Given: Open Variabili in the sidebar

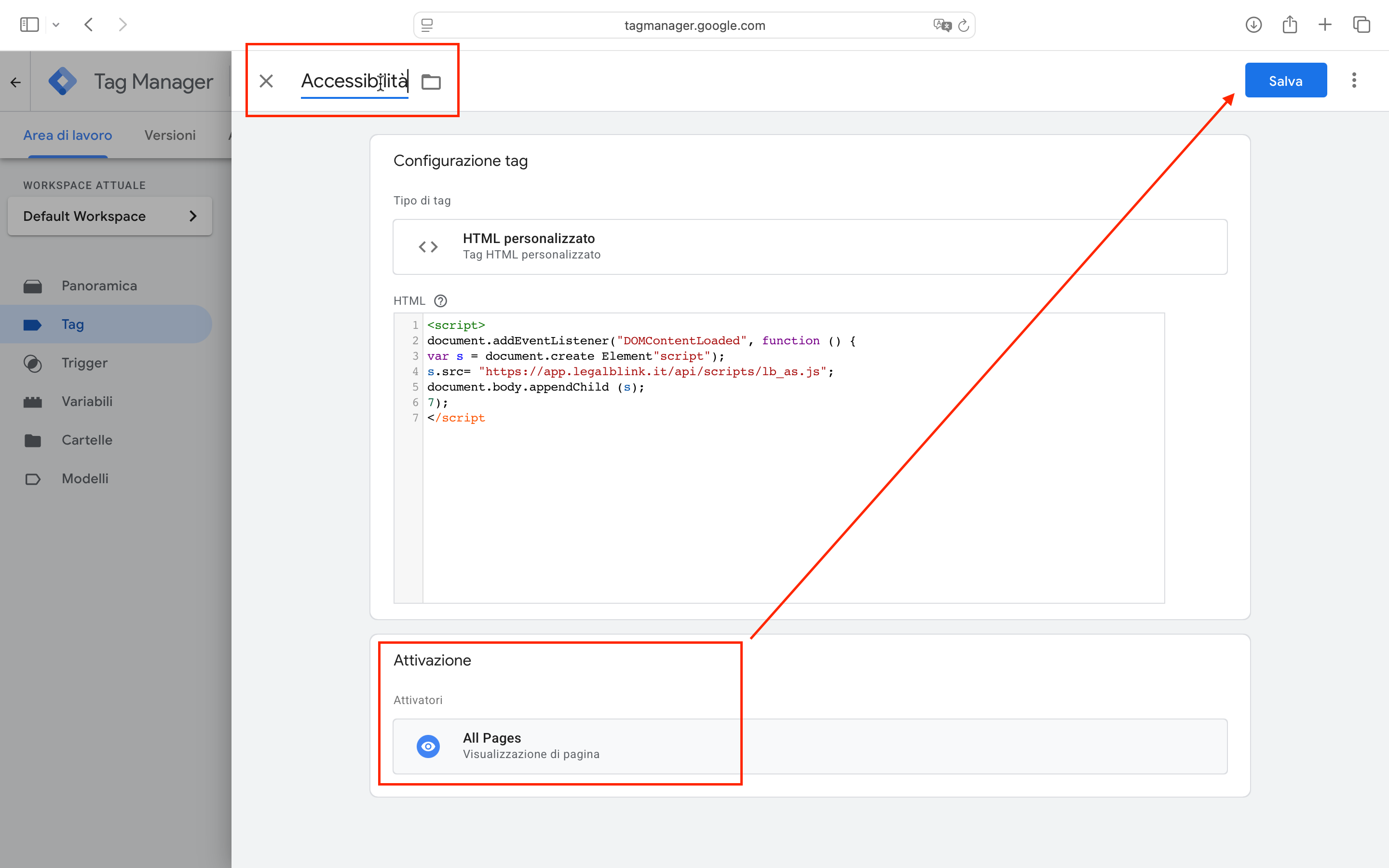Looking at the screenshot, I should [87, 401].
